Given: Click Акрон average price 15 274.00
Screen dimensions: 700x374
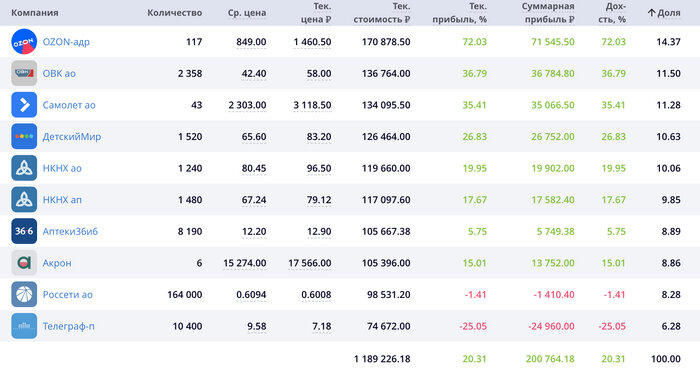Looking at the screenshot, I should coord(245,263).
